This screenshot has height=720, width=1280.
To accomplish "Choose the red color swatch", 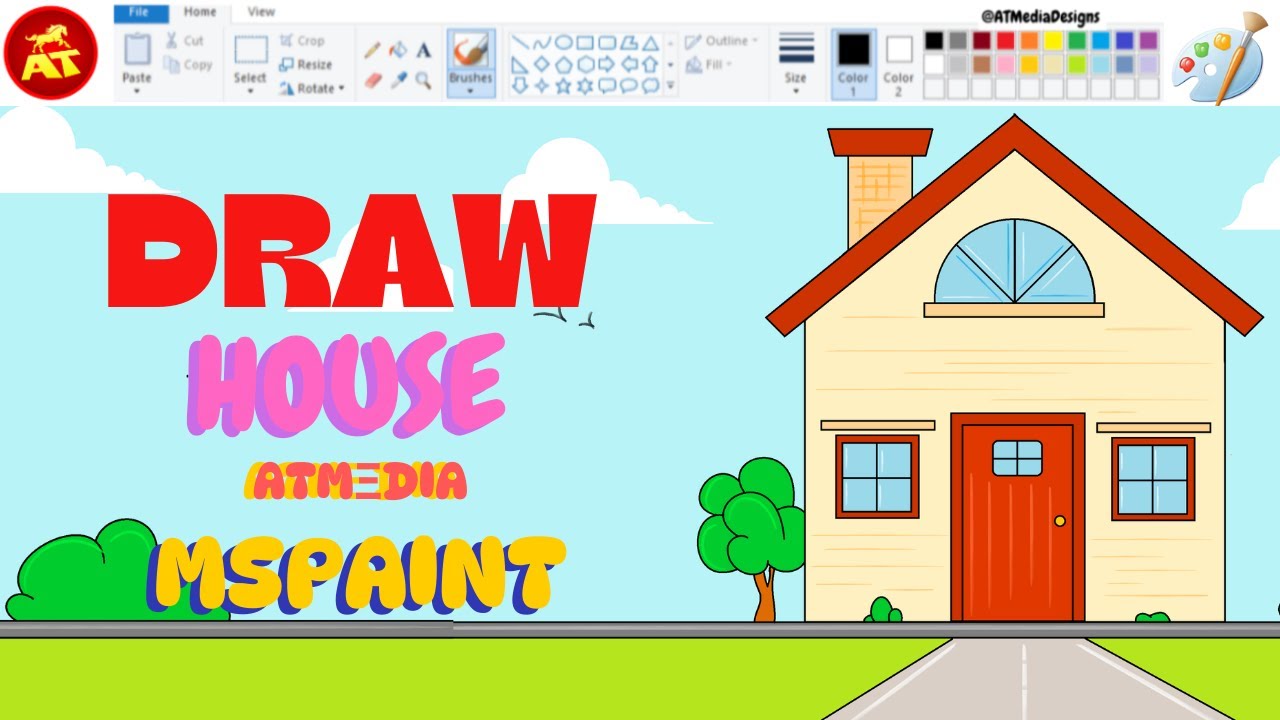I will click(1006, 41).
